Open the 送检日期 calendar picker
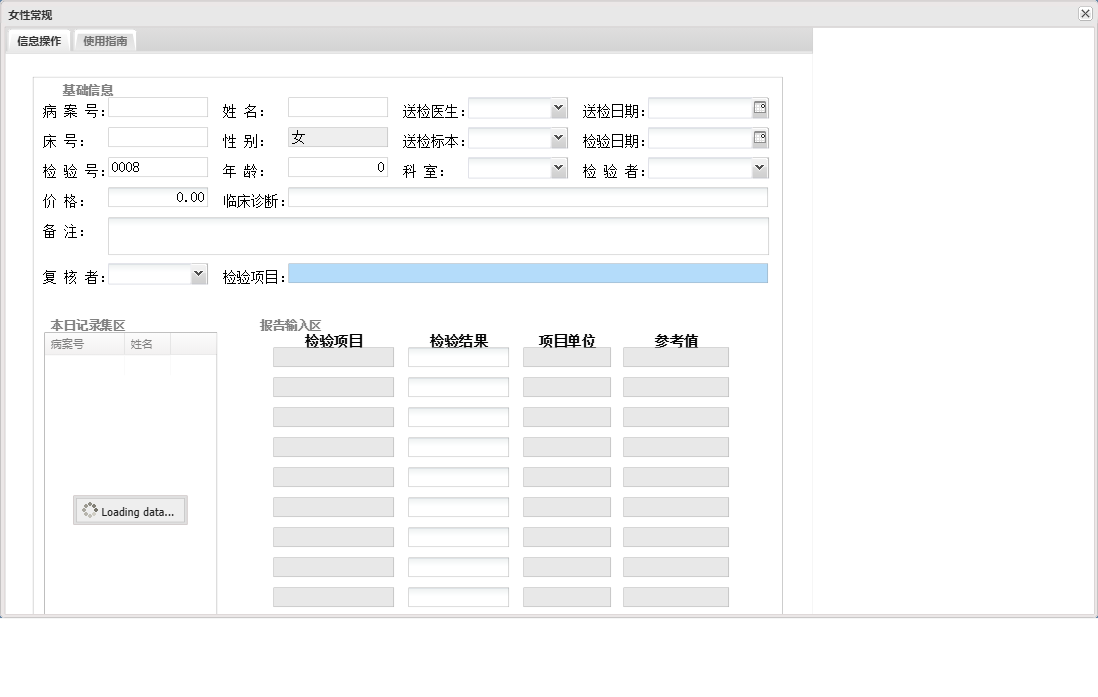The width and height of the screenshot is (1098, 697). click(x=759, y=107)
